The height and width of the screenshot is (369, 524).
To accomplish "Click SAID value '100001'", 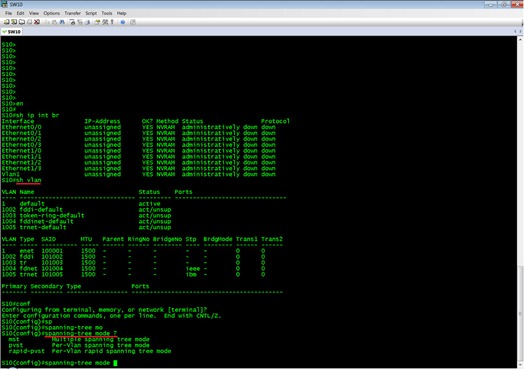I will [x=52, y=251].
